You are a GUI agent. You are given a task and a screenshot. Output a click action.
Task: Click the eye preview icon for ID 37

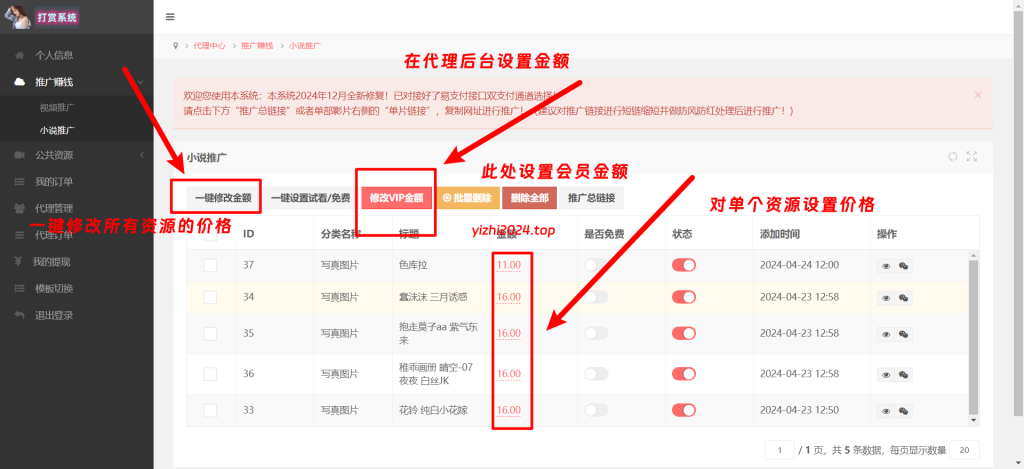[886, 266]
